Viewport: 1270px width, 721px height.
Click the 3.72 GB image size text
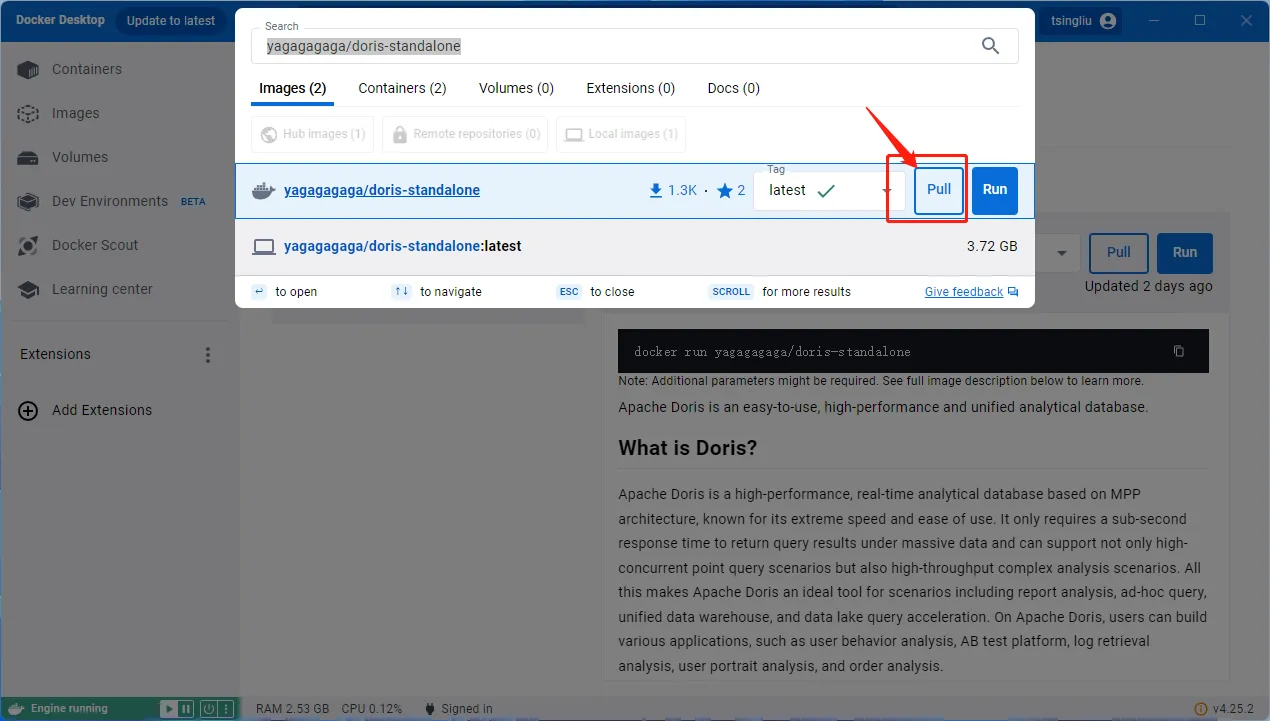click(992, 246)
